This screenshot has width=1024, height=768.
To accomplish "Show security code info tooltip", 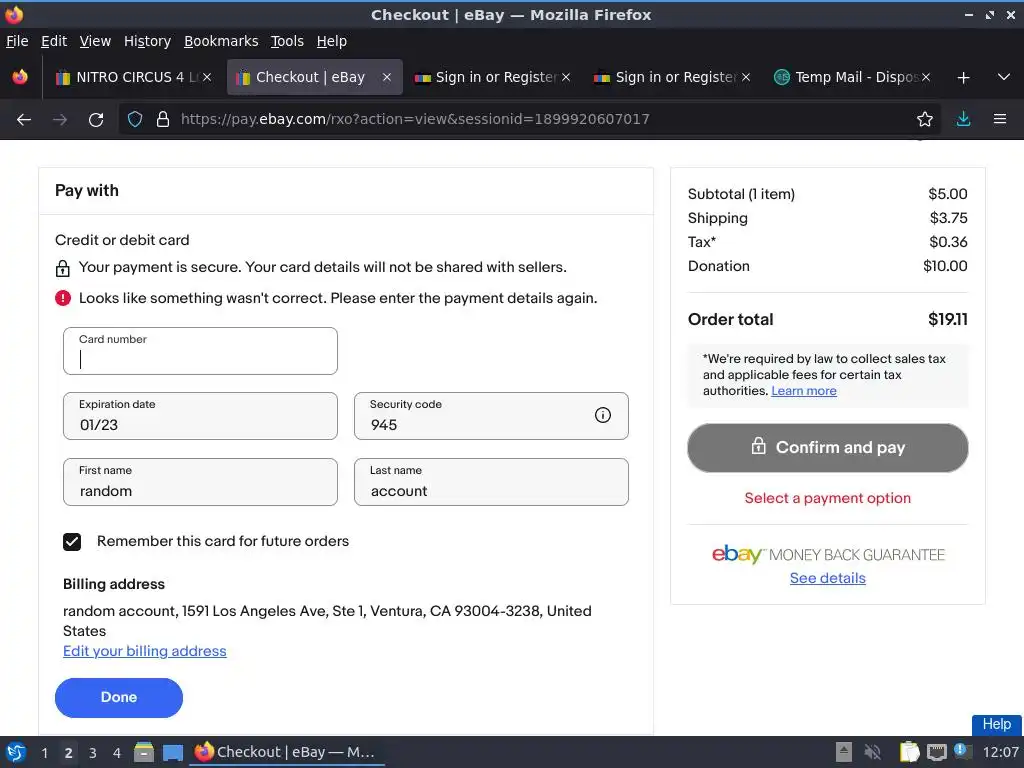I will click(x=603, y=415).
